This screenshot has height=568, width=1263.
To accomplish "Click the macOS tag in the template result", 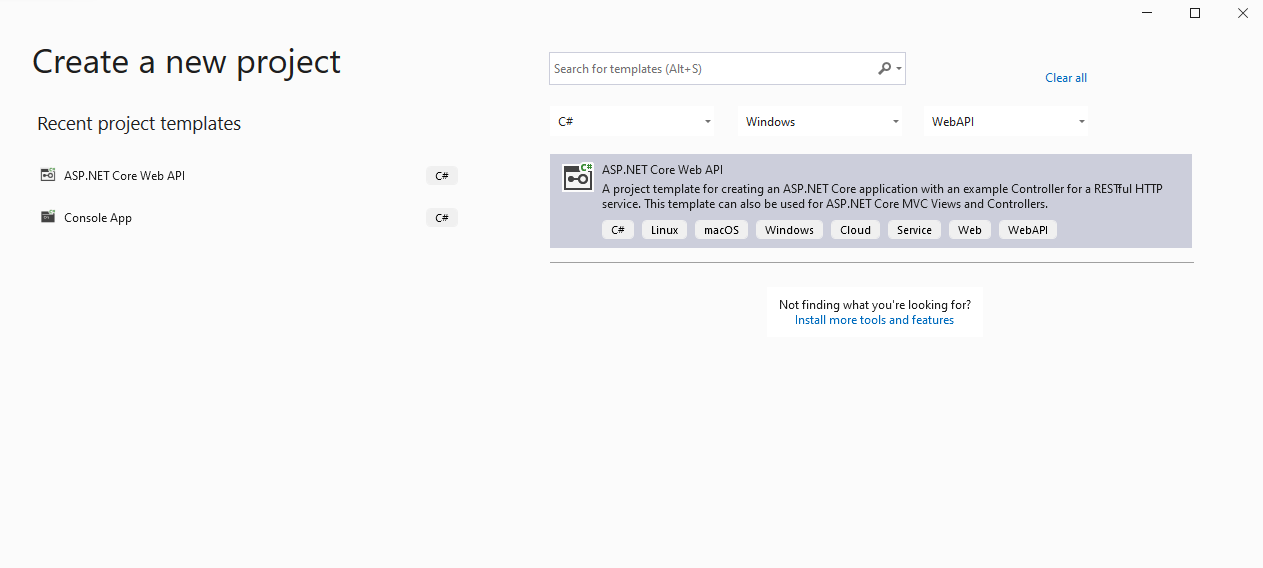I will coord(721,230).
